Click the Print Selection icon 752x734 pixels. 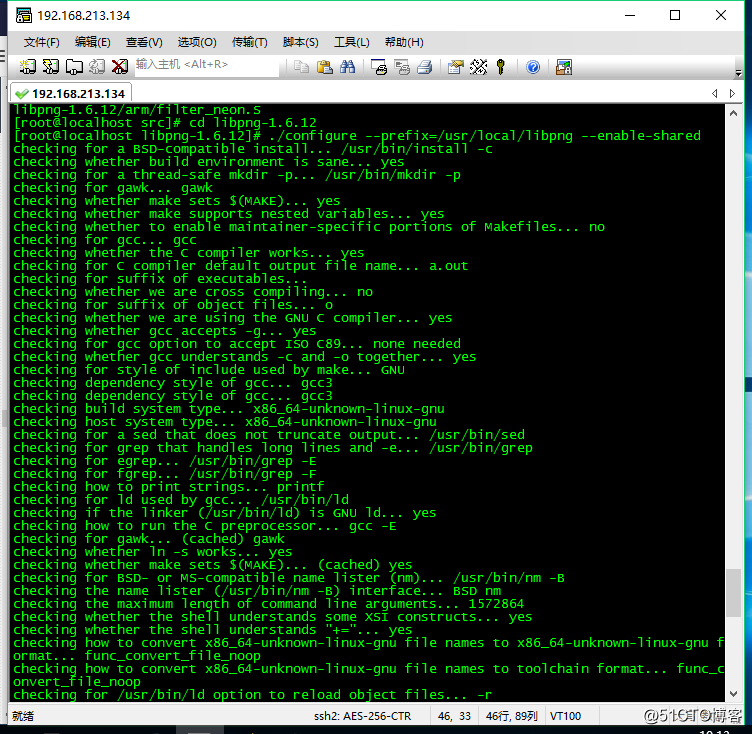(x=402, y=67)
